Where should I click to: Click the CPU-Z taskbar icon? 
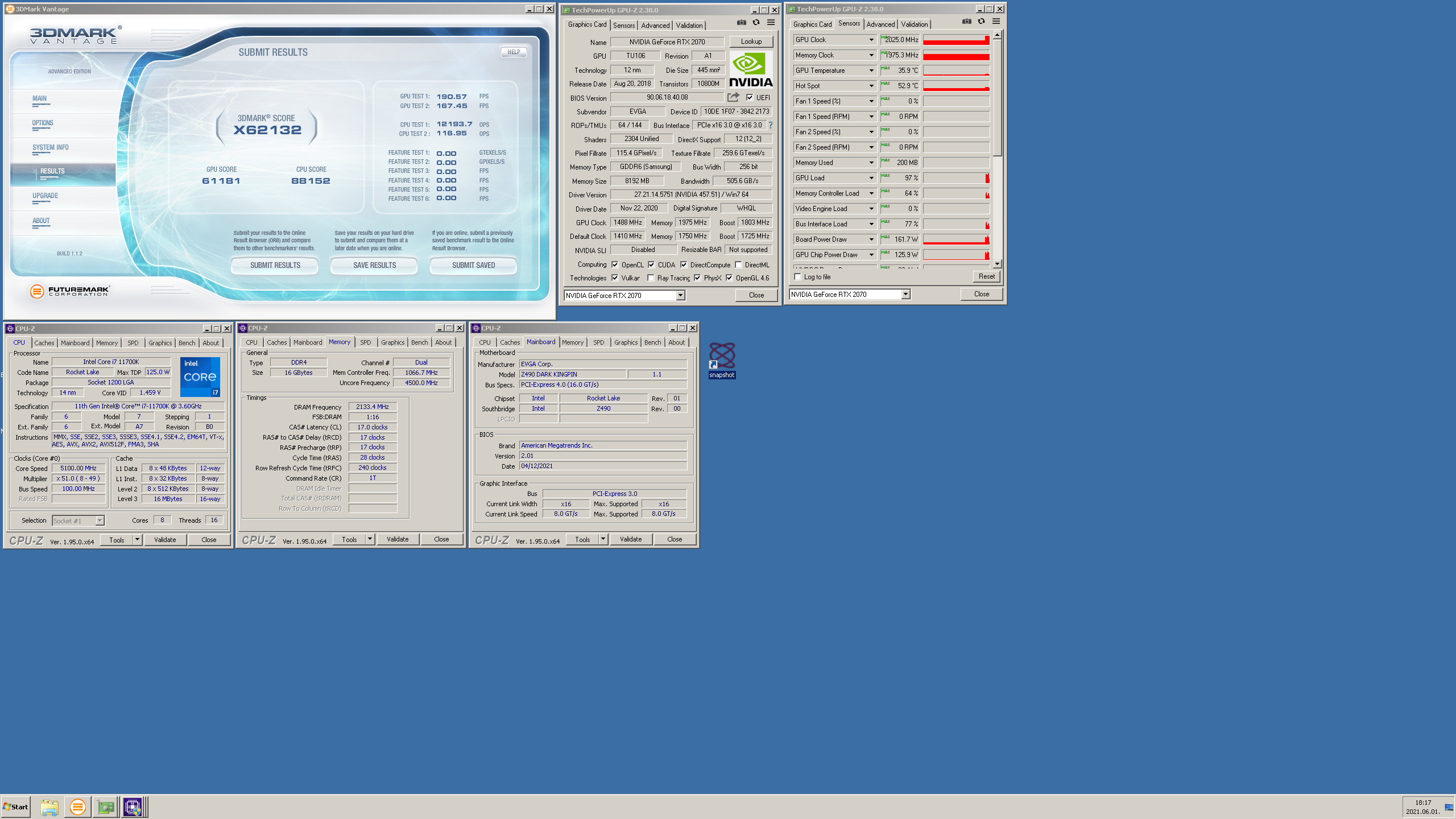[x=133, y=807]
